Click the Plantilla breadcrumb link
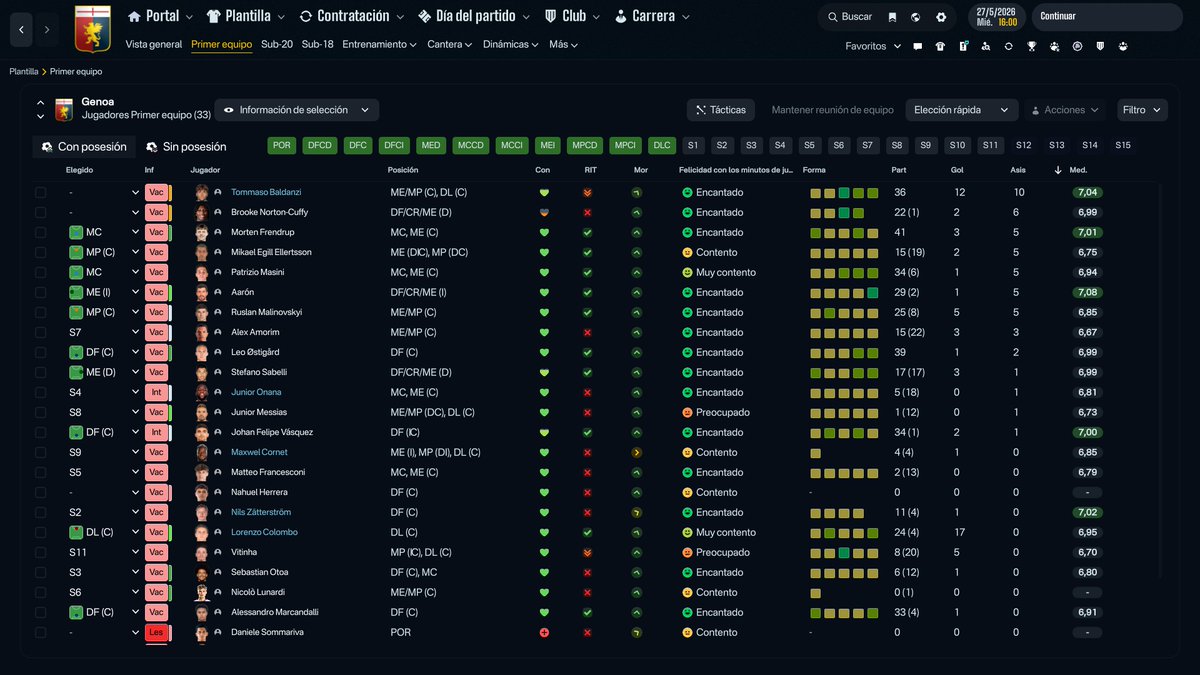1200x675 pixels. [24, 72]
